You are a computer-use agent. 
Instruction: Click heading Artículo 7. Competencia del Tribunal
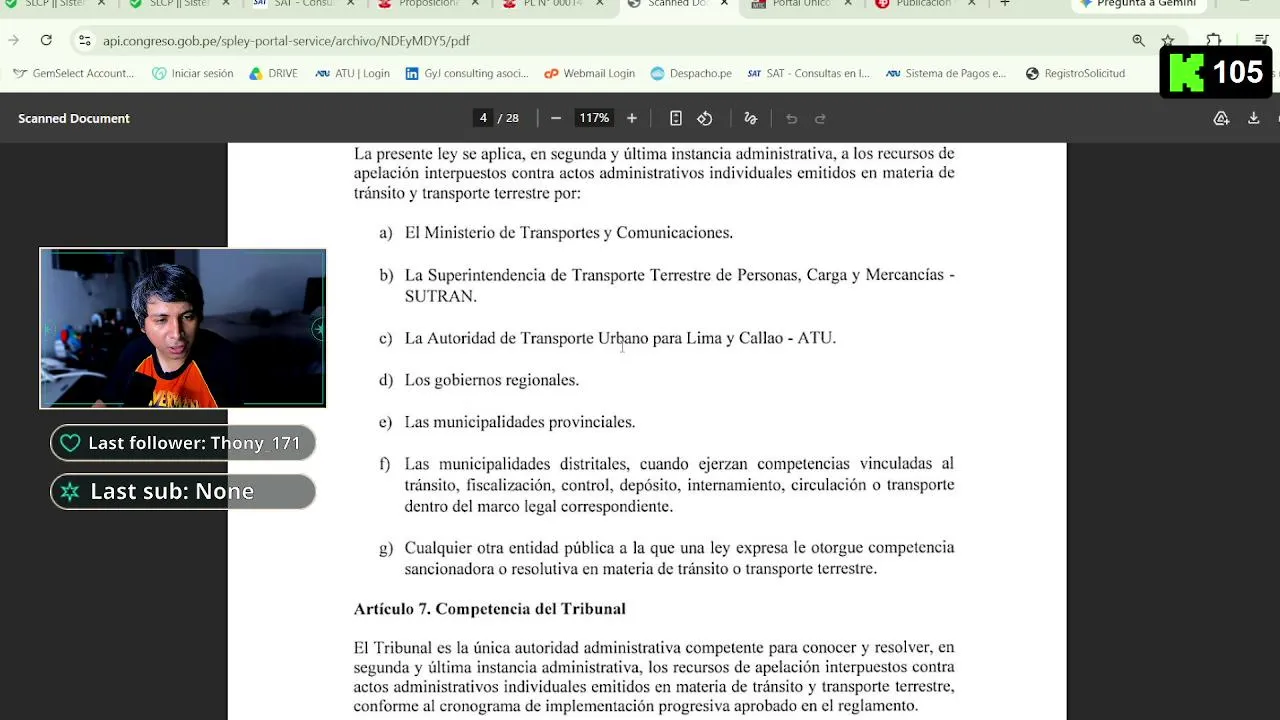pyautogui.click(x=489, y=609)
